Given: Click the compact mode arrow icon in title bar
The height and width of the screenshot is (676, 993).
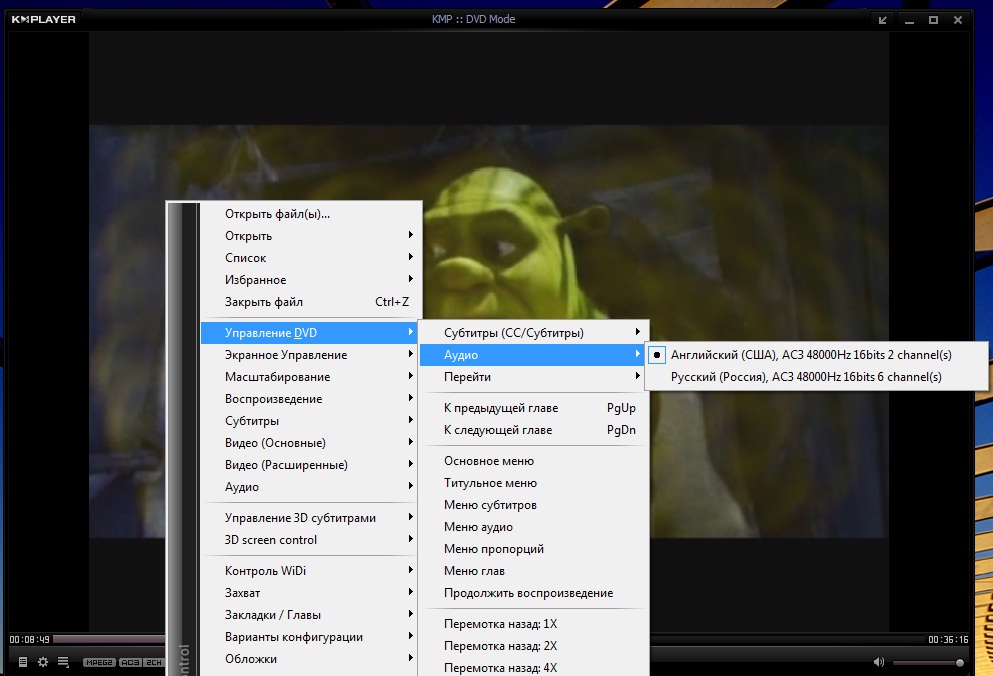Looking at the screenshot, I should (x=883, y=20).
